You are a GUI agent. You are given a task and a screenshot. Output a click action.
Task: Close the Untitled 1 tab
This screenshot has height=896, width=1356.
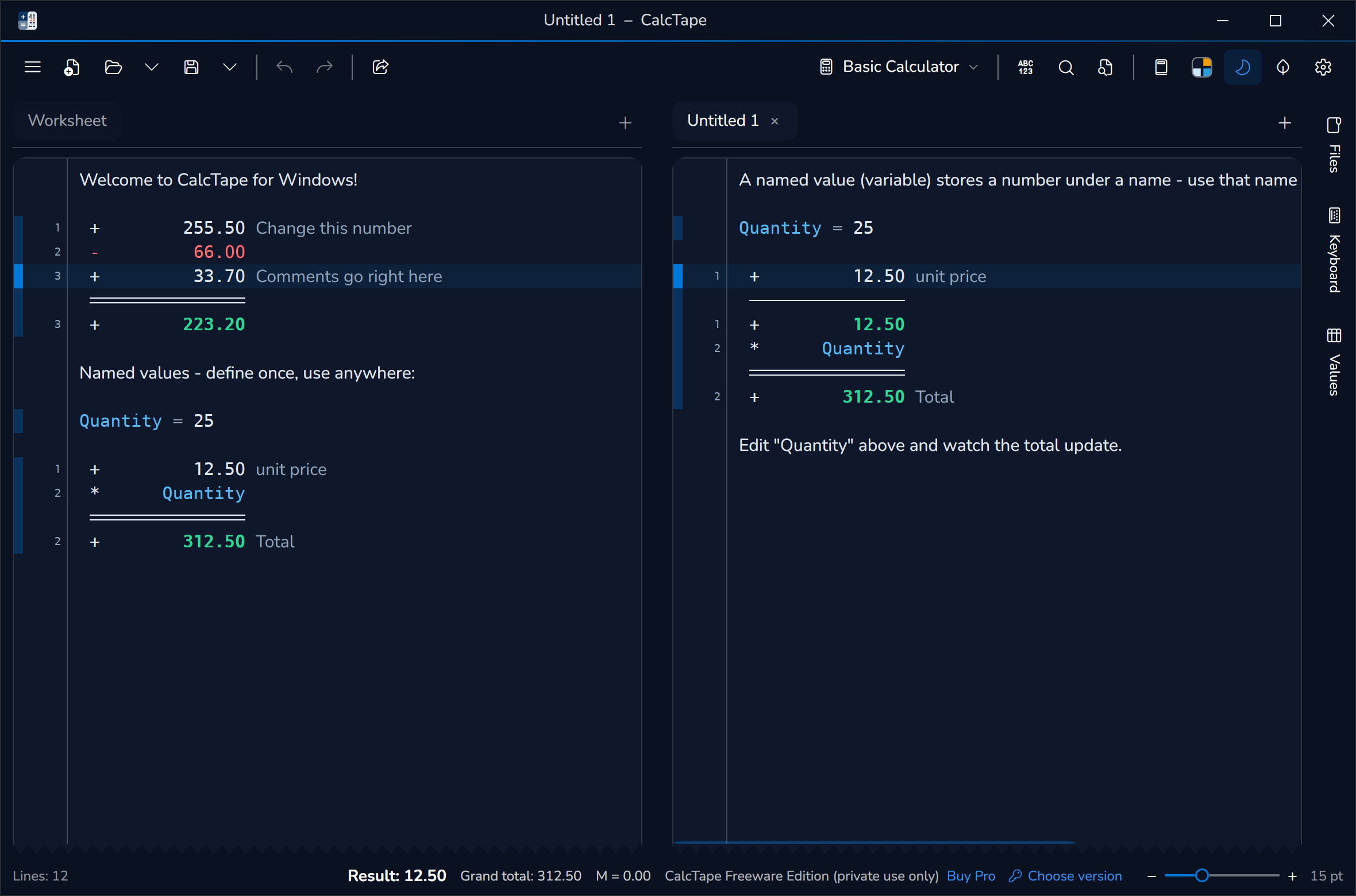pos(775,121)
